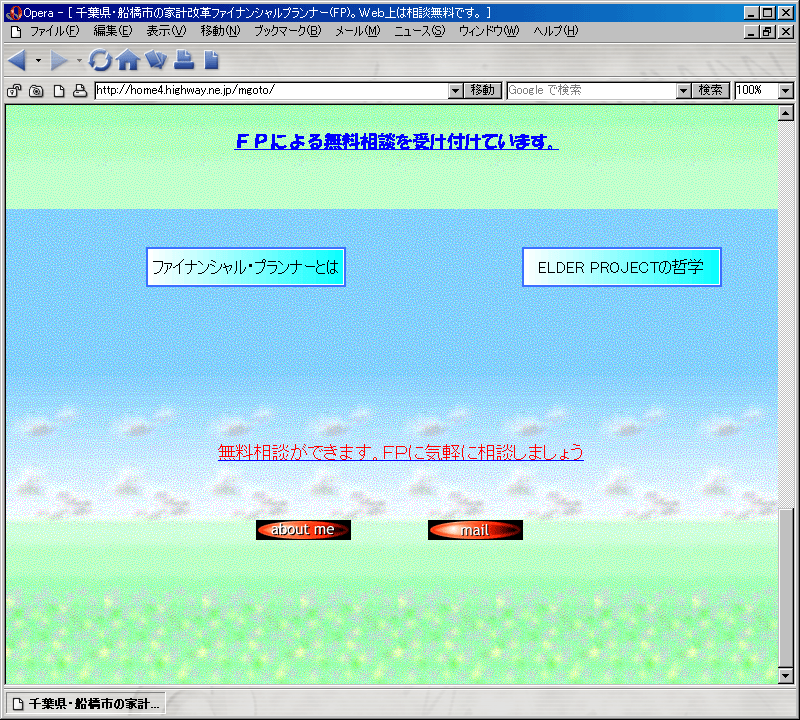Restore the inner document window
Screen dimensions: 800x720
tap(768, 32)
